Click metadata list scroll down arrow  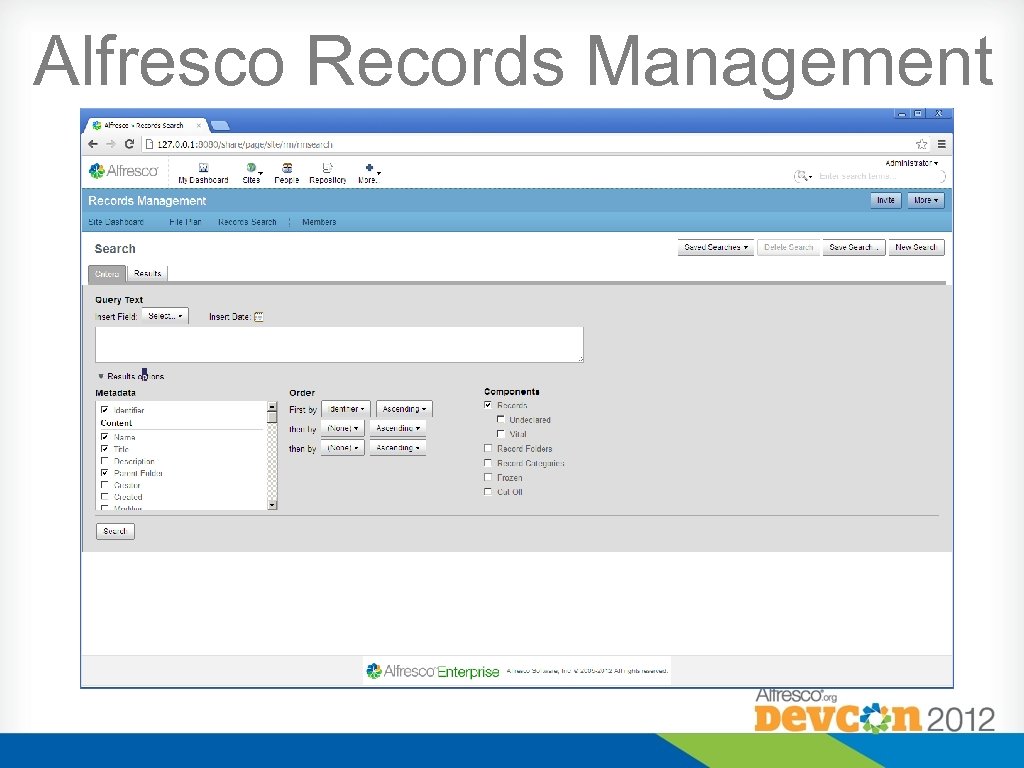(x=272, y=505)
